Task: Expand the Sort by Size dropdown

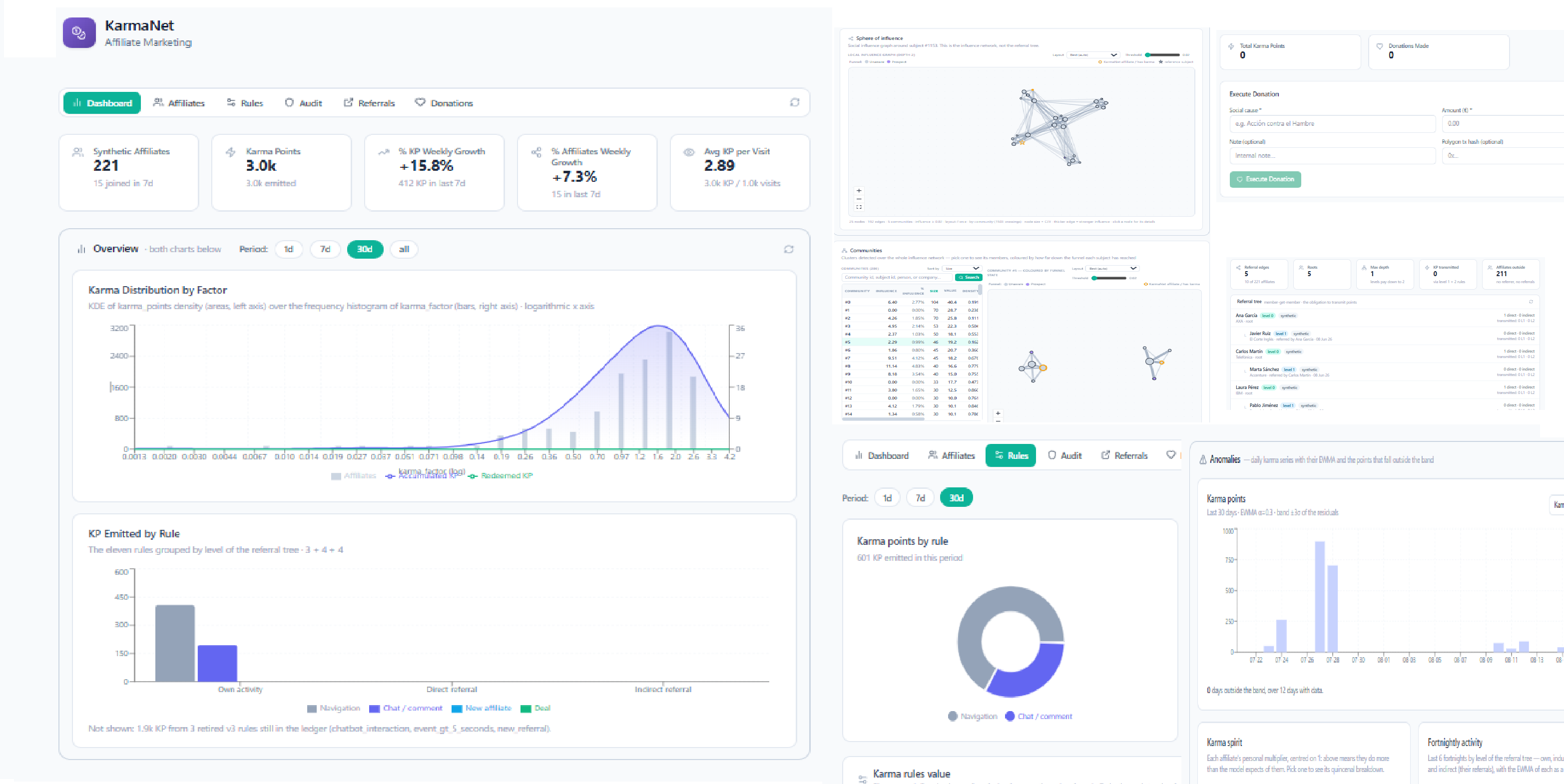Action: point(961,268)
